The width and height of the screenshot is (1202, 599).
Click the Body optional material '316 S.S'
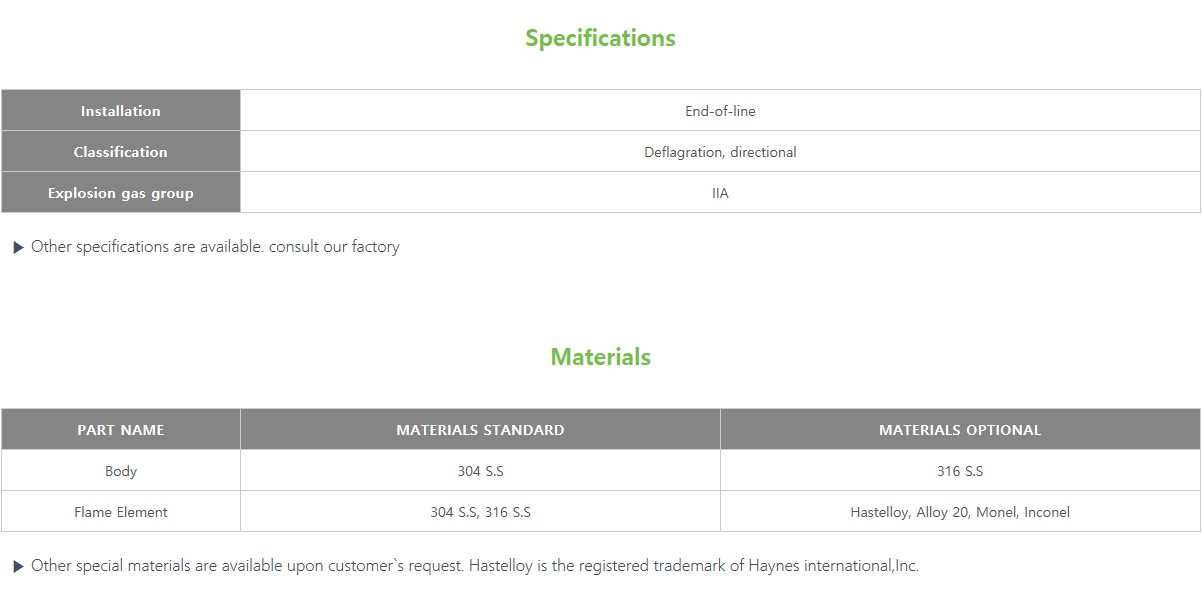960,471
